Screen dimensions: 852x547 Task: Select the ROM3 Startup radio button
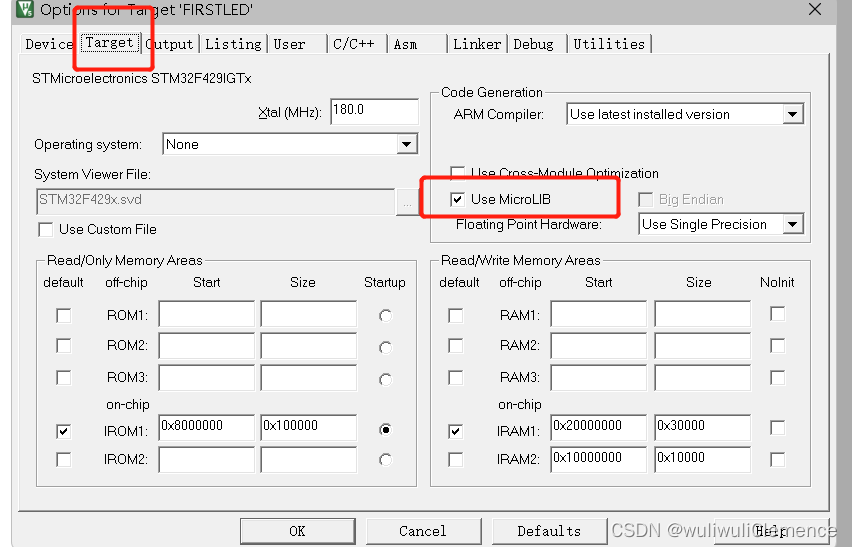pyautogui.click(x=385, y=379)
